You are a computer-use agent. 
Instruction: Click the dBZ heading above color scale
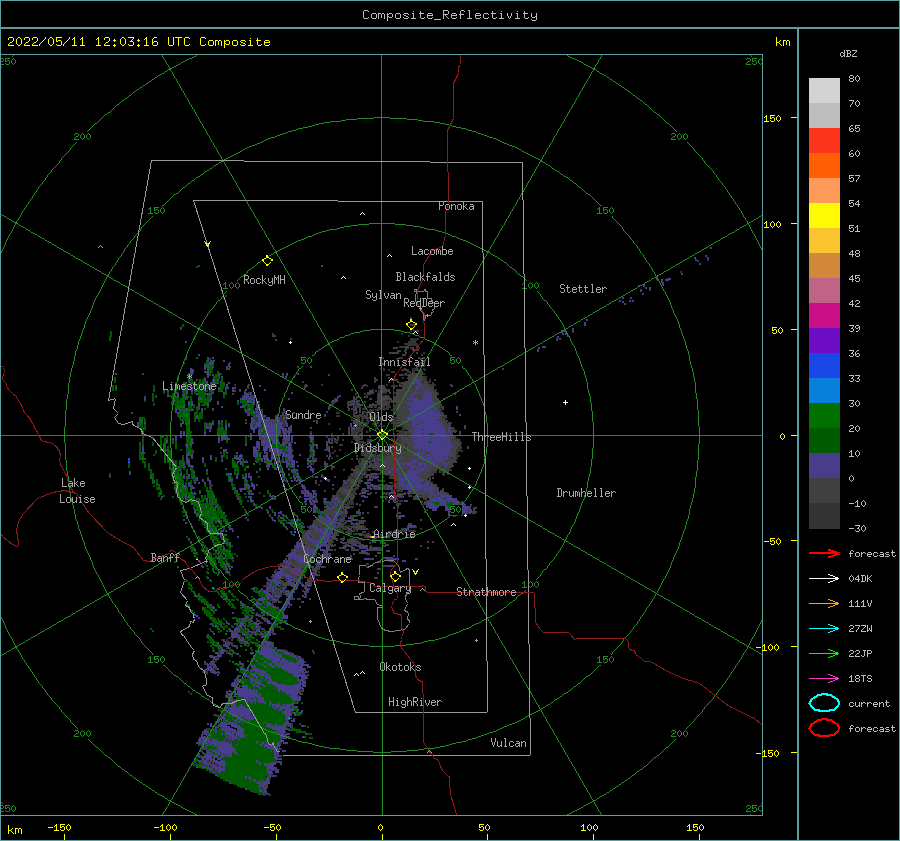click(848, 53)
